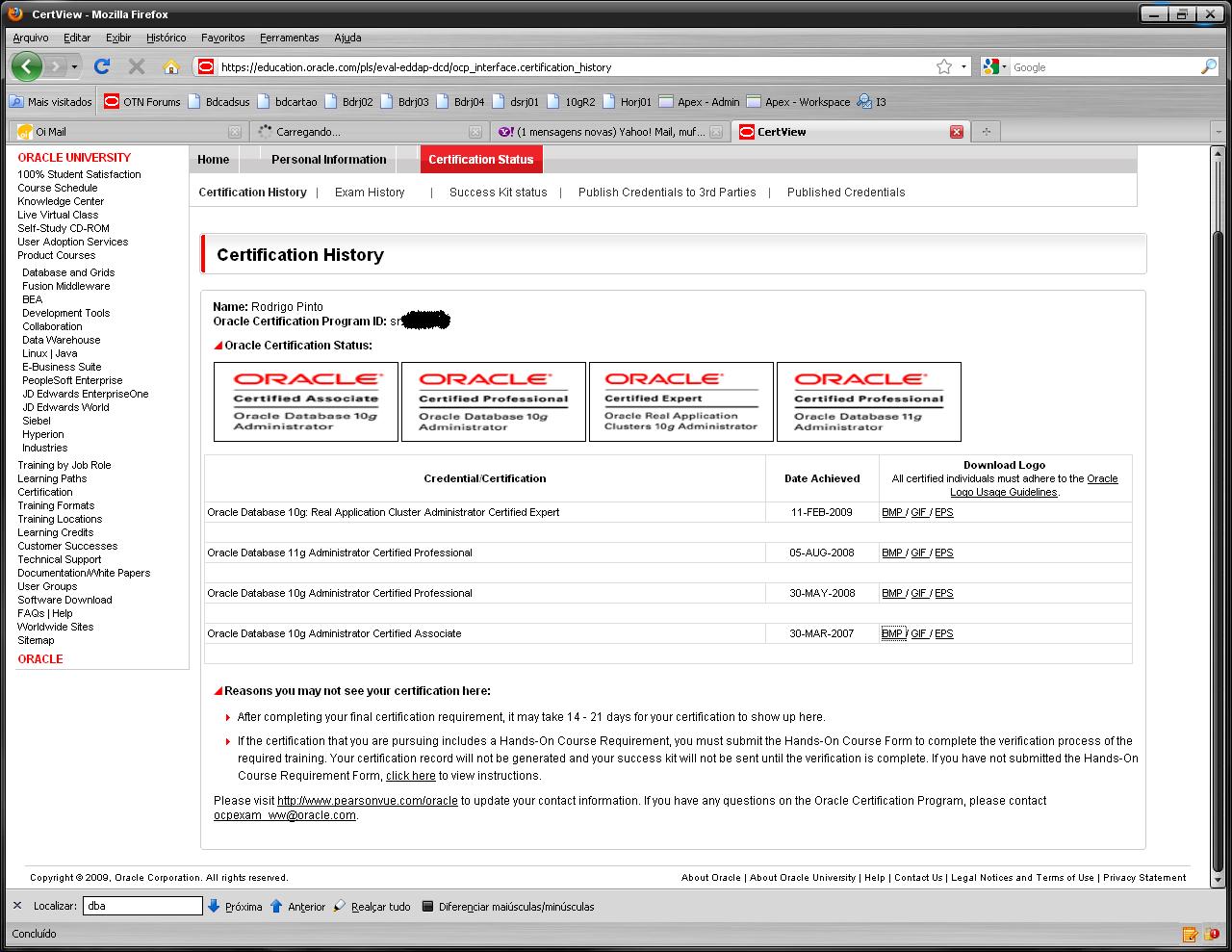The image size is (1232, 952).
Task: Go back with the green Back arrow
Action: click(x=27, y=66)
